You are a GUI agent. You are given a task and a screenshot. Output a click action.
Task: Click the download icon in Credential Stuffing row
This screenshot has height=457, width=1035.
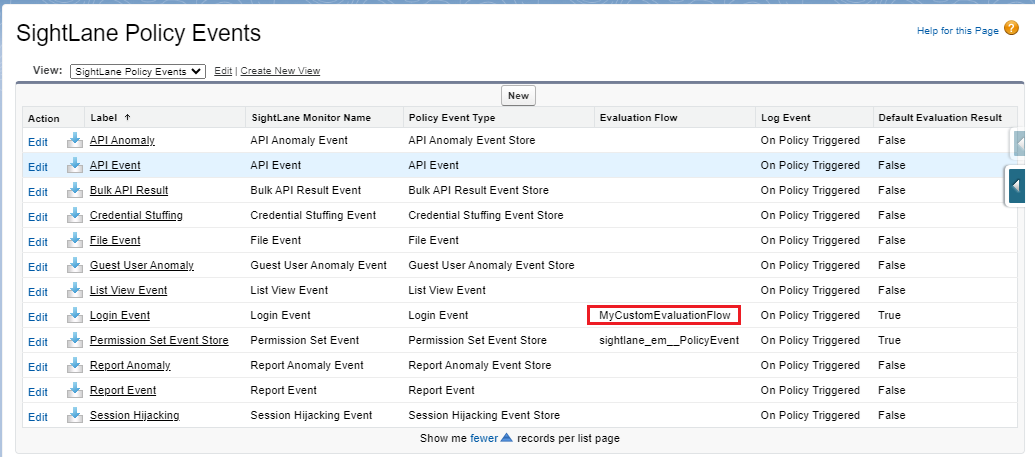pyautogui.click(x=75, y=215)
